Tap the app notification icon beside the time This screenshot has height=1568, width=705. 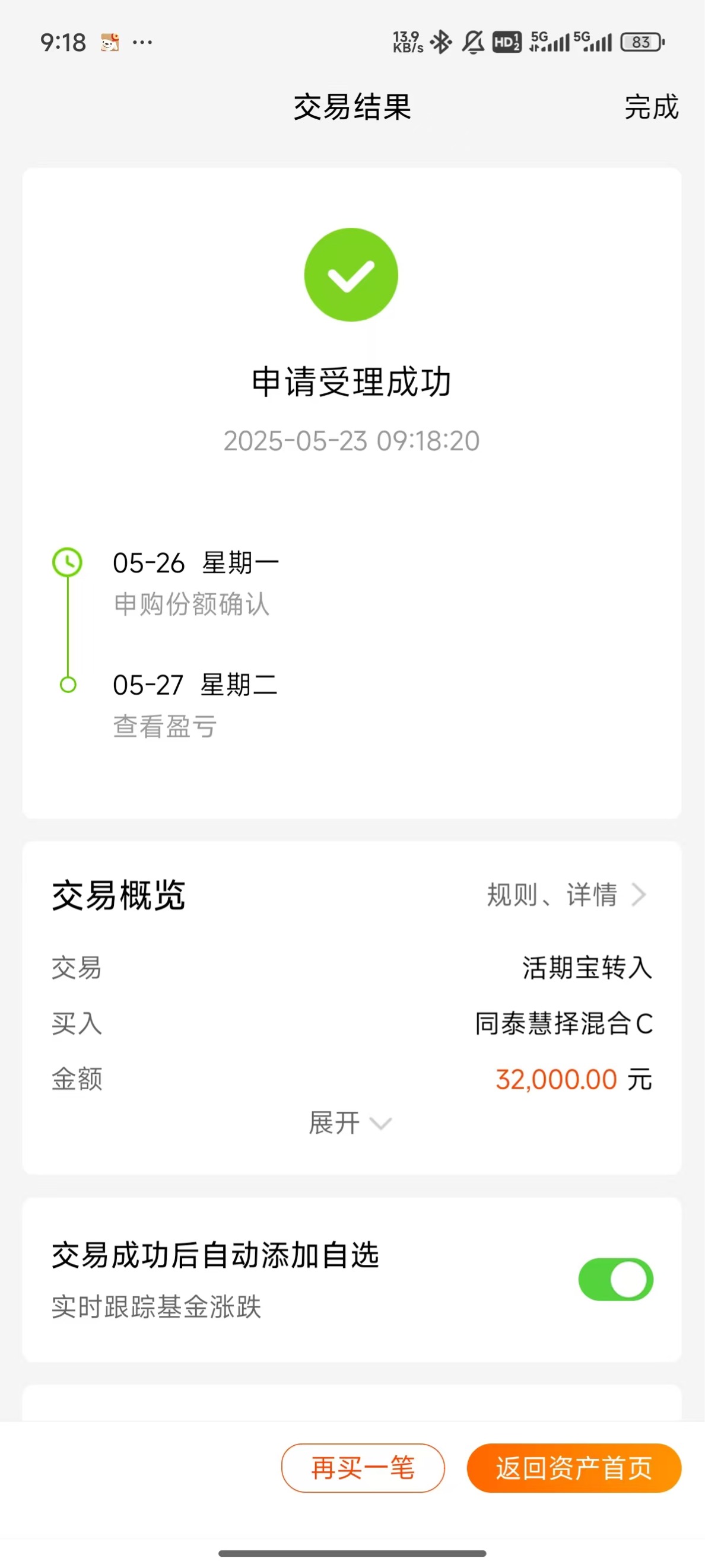tap(110, 43)
